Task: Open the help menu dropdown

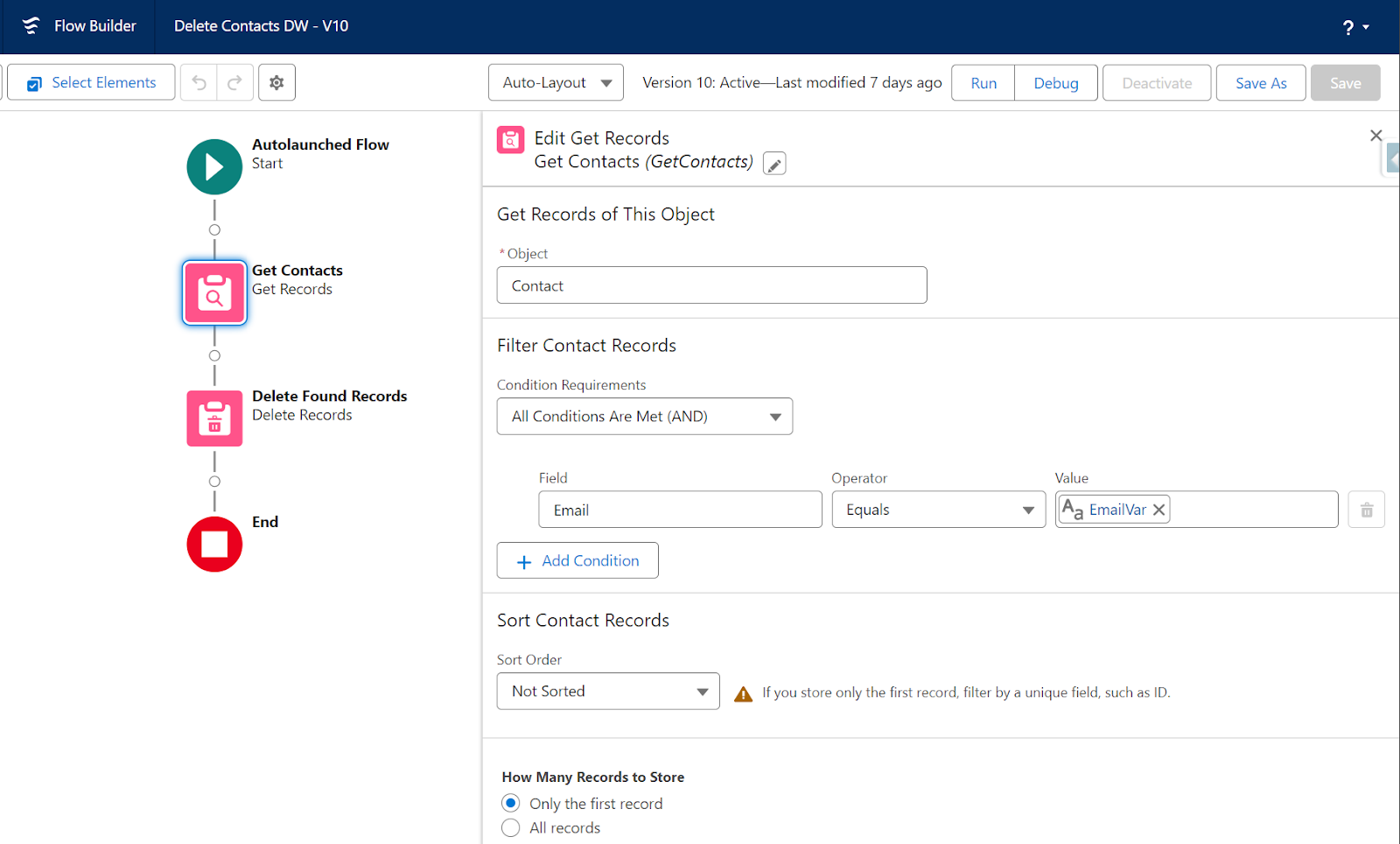Action: tap(1354, 27)
